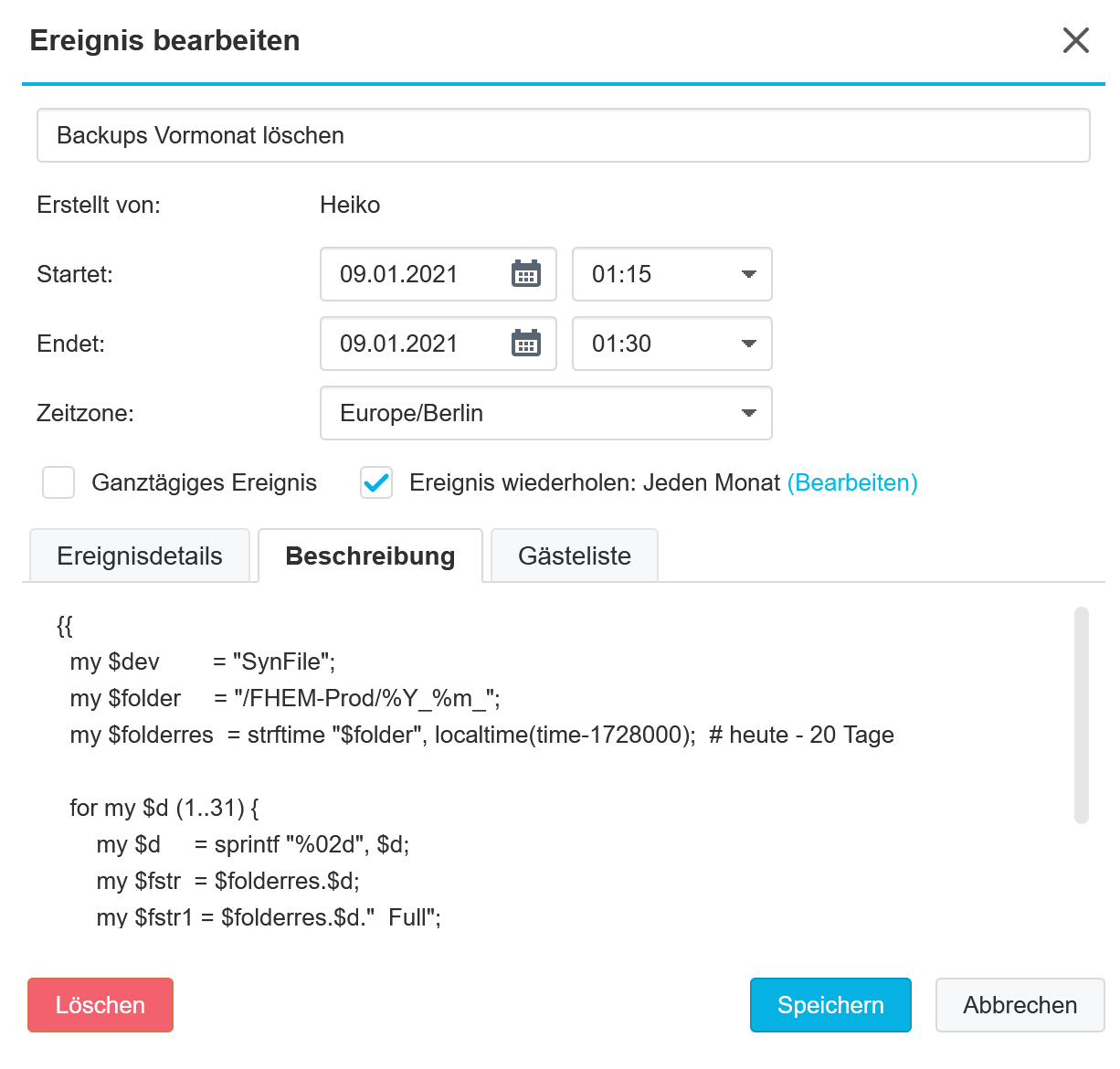This screenshot has width=1120, height=1069.
Task: Close the Ereignis bearbeiten dialog
Action: (x=1076, y=40)
